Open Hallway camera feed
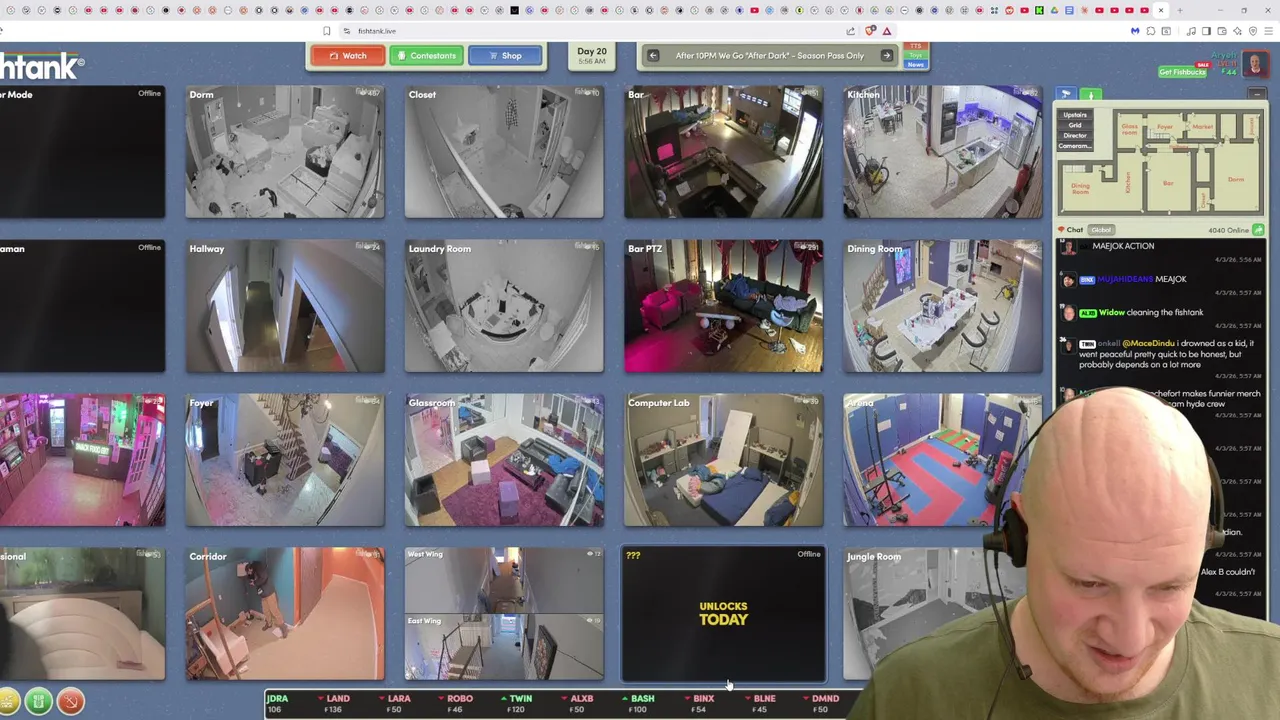Image resolution: width=1280 pixels, height=720 pixels. 285,306
